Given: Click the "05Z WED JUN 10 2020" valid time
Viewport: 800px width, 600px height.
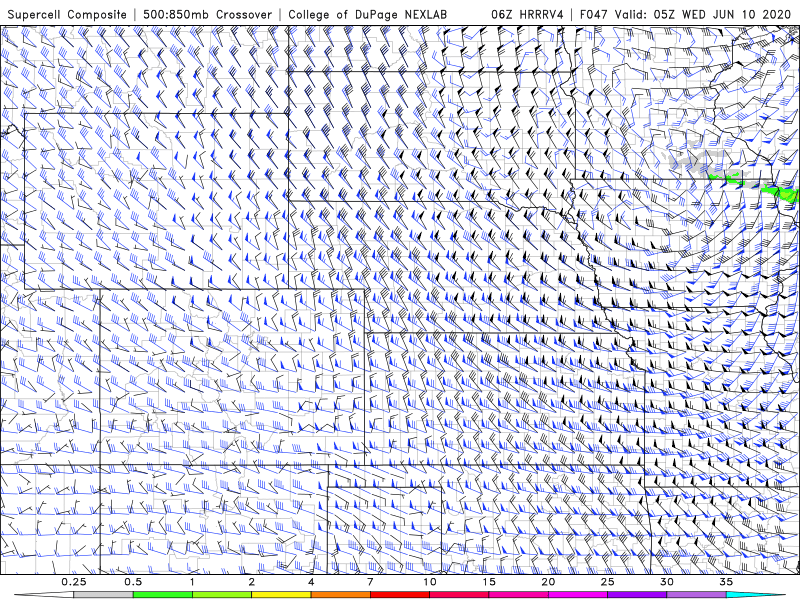Looking at the screenshot, I should (x=720, y=14).
